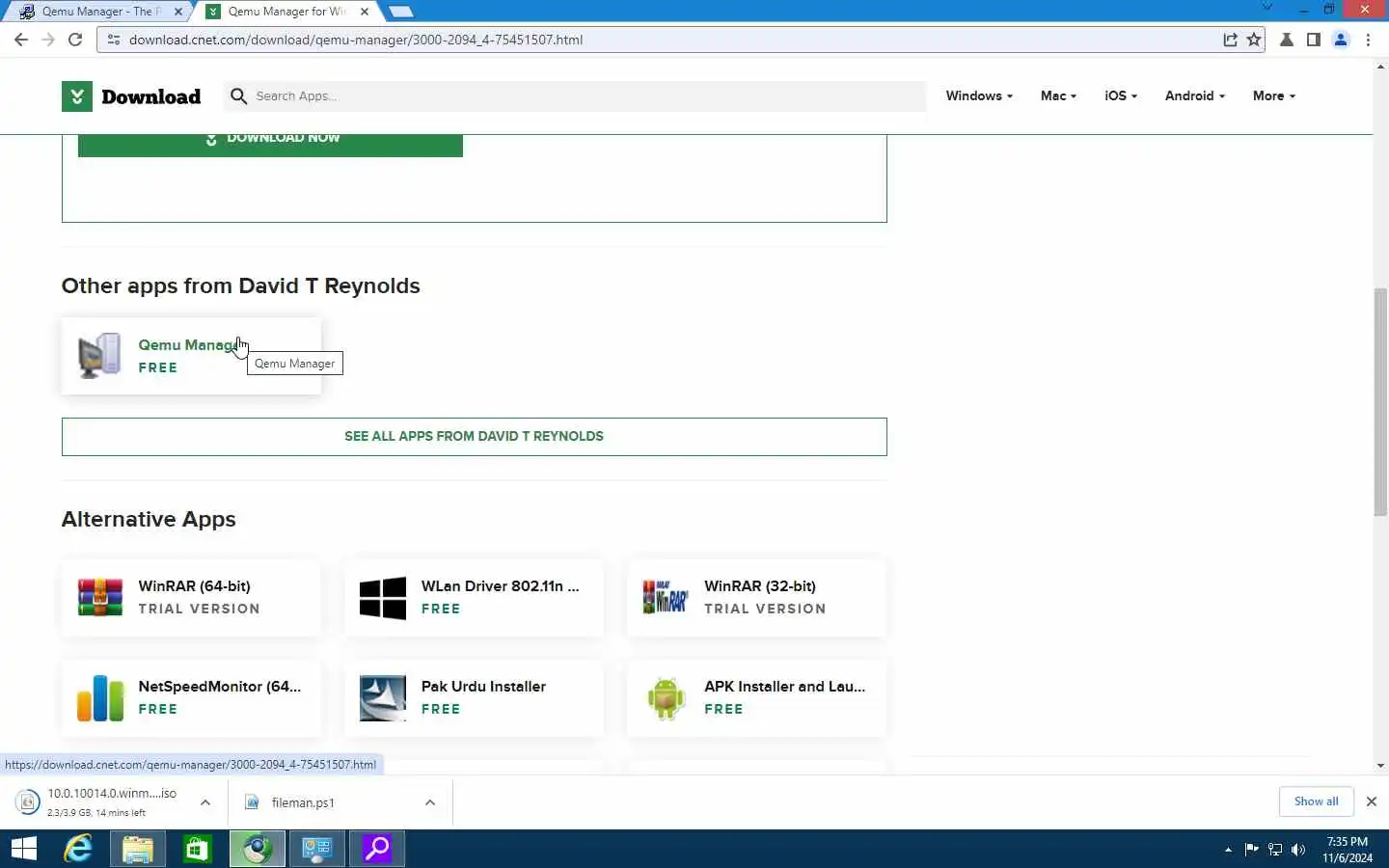Open File Explorer from taskbar
This screenshot has height=868, width=1389.
[x=138, y=849]
